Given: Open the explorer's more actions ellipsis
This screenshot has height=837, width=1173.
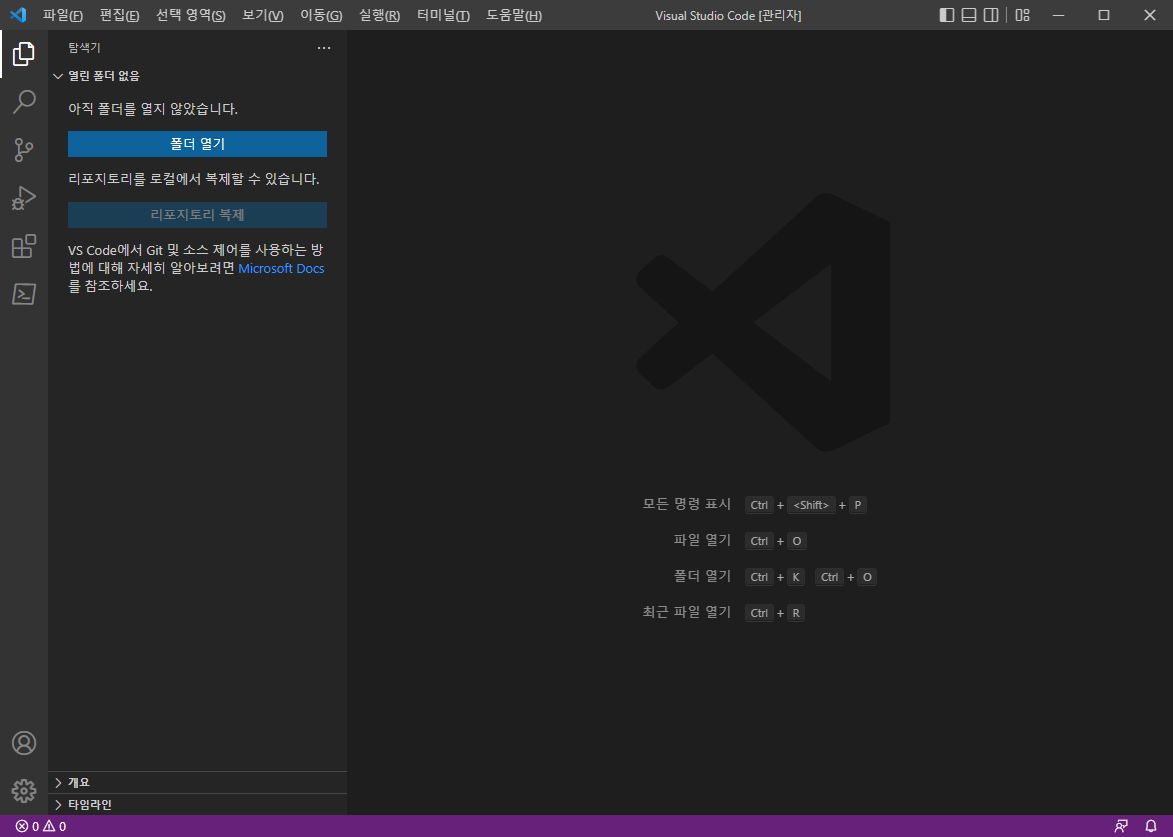Looking at the screenshot, I should coord(324,48).
